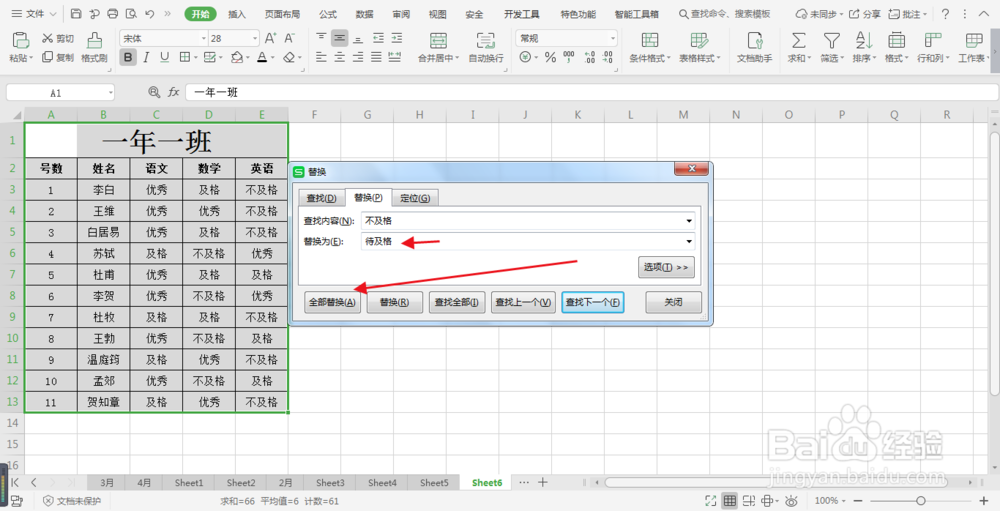1000x511 pixels.
Task: Click the Replace (替换(R)) button
Action: [x=394, y=302]
